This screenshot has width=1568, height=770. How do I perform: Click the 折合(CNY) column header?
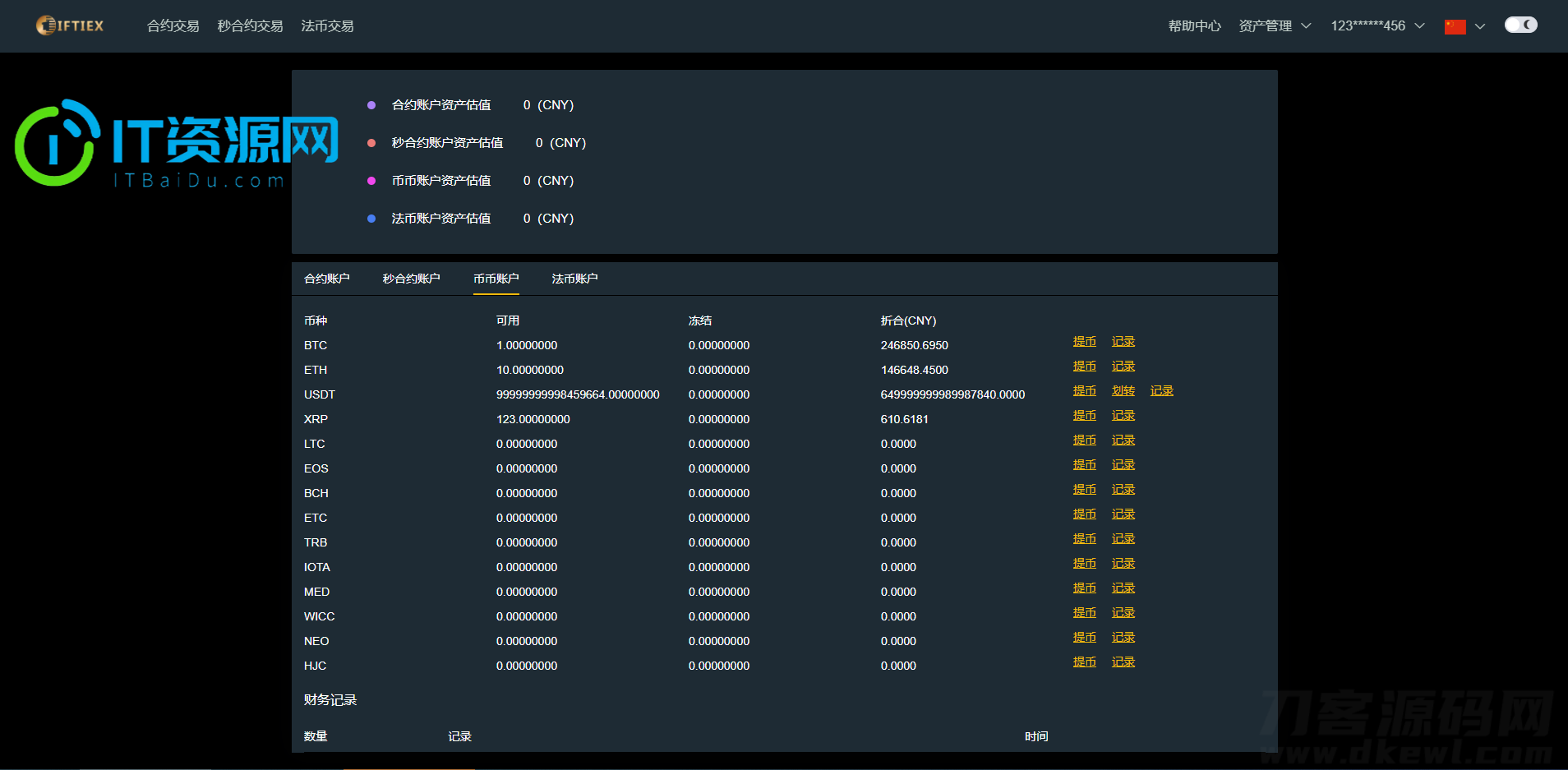tap(909, 320)
